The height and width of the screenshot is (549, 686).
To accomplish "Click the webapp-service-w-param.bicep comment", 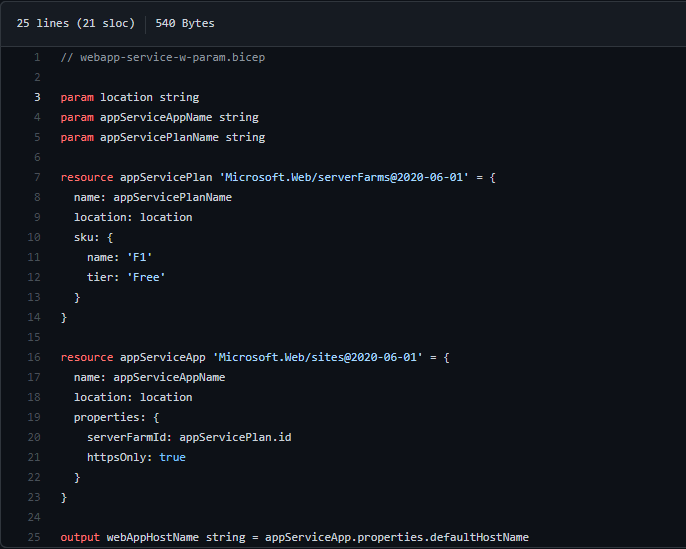I will coord(162,57).
